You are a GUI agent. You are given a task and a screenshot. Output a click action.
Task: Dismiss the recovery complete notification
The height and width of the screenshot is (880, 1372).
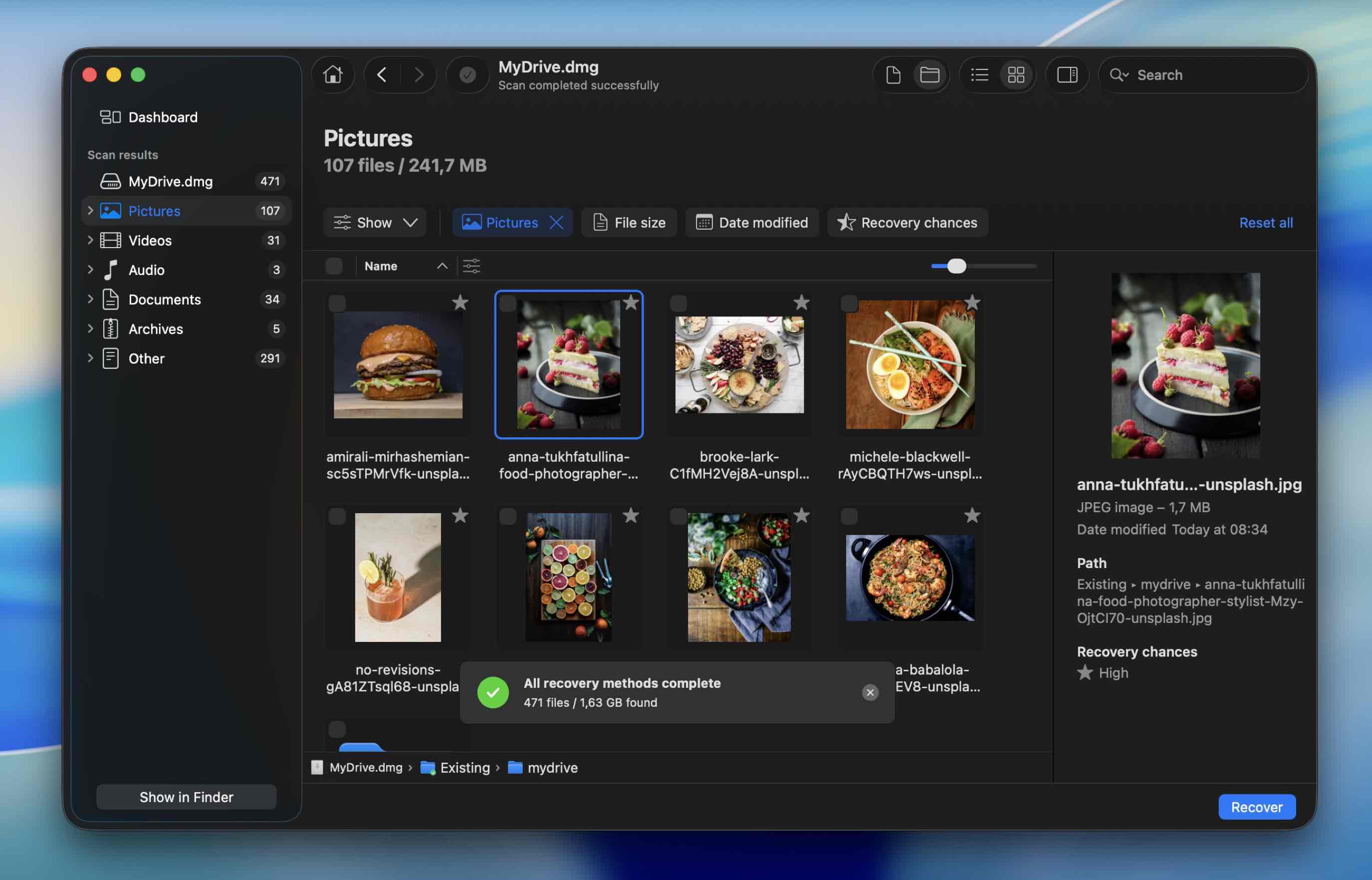[x=870, y=692]
